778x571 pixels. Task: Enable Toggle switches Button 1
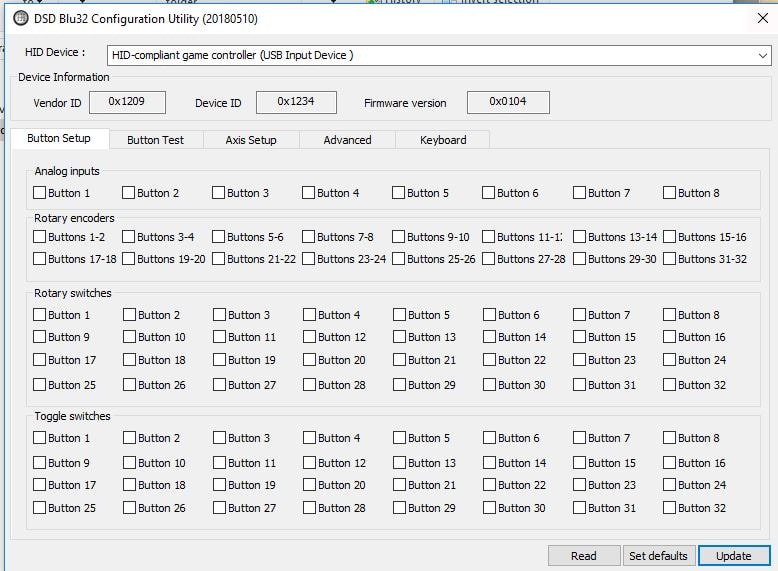40,438
